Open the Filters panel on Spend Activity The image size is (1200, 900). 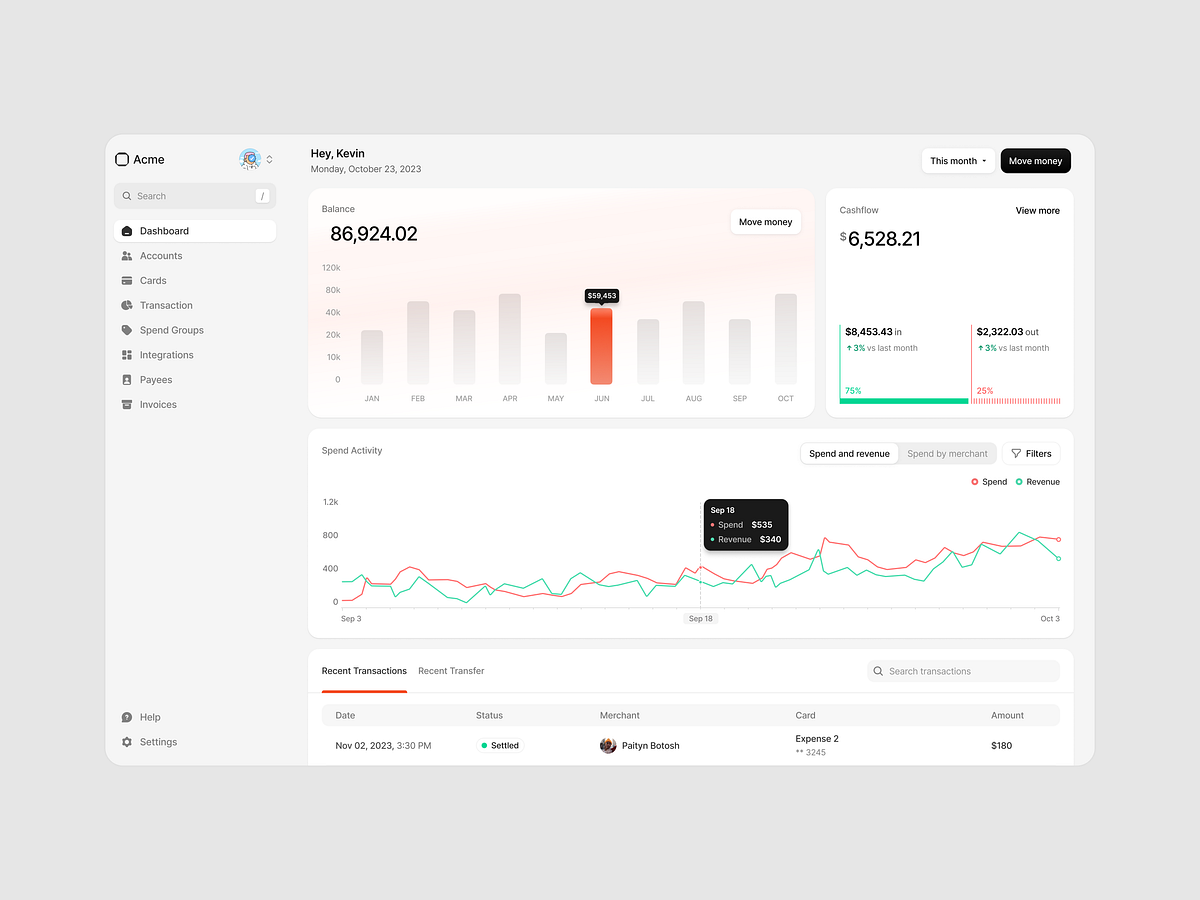[x=1031, y=453]
